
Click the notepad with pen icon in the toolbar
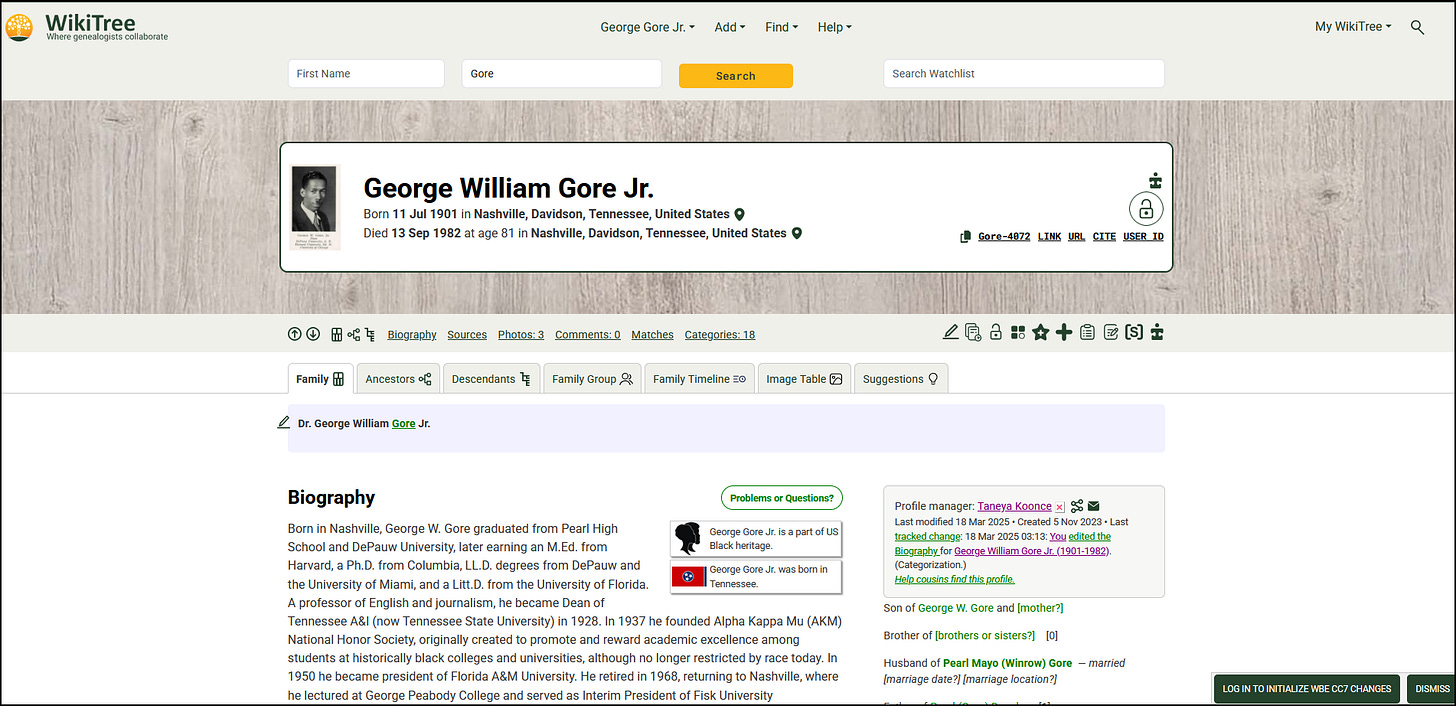tap(1111, 332)
